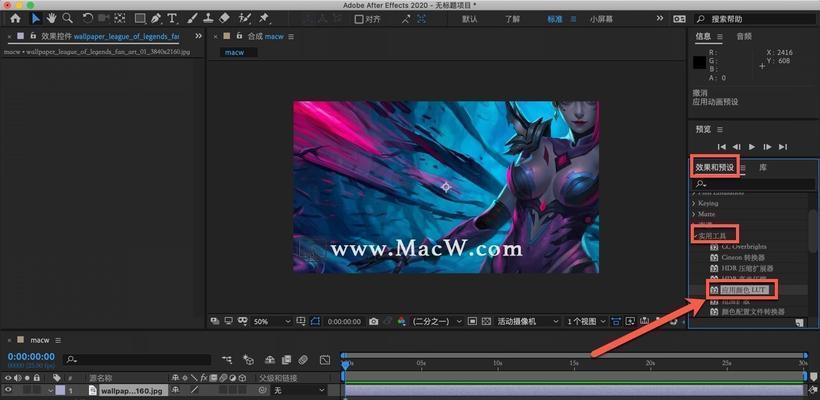The height and width of the screenshot is (400, 820).
Task: Select the Puppet Pin tool
Action: [x=264, y=18]
